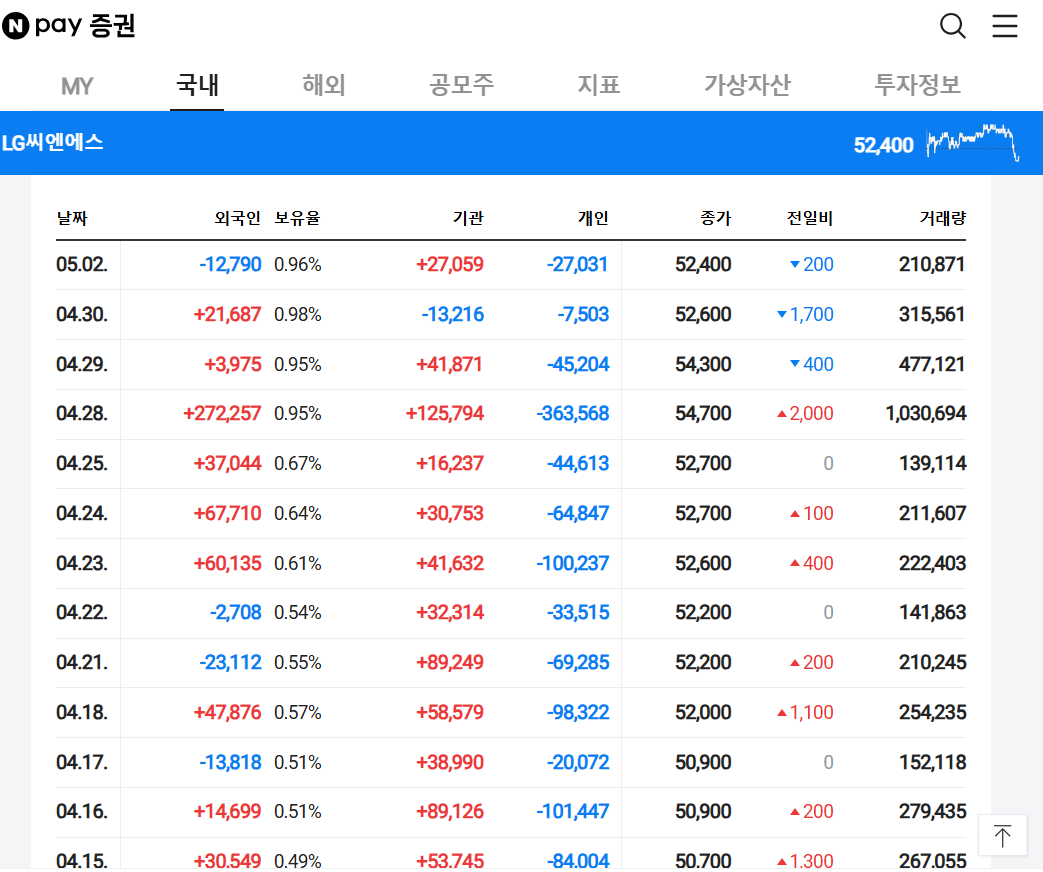Click holding ratio 0.67%

[x=297, y=464]
